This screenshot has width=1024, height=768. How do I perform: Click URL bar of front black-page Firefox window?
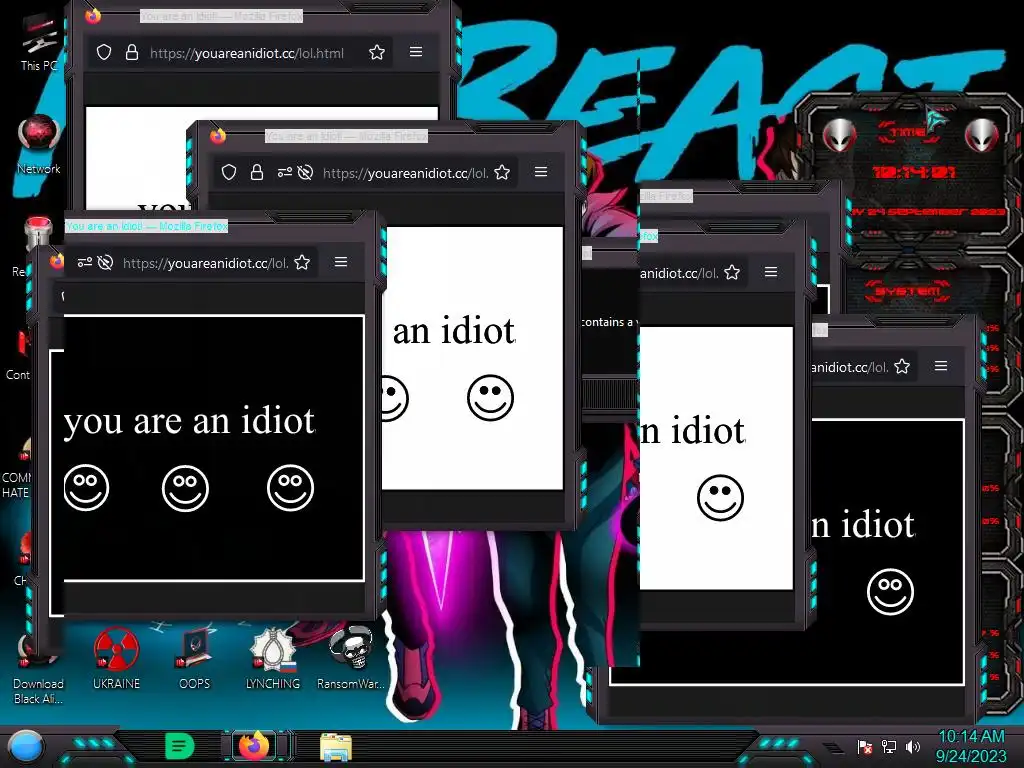[205, 263]
